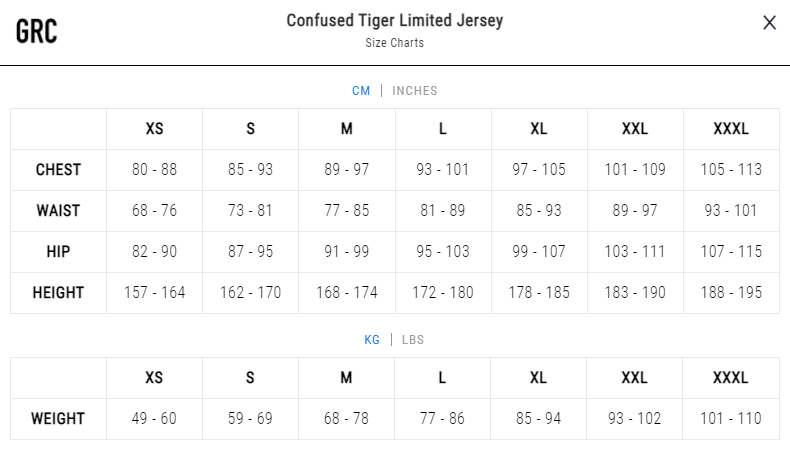Screen dimensions: 790x449
Task: Click the GRC logo
Action: pos(36,31)
